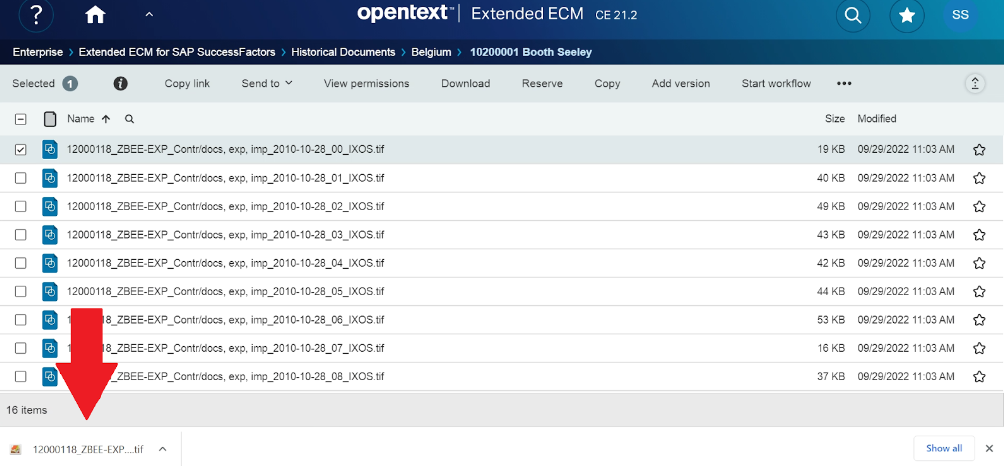Check the box for file ending 03_IXOS.tif
Image resolution: width=1006 pixels, height=466 pixels.
pos(21,234)
